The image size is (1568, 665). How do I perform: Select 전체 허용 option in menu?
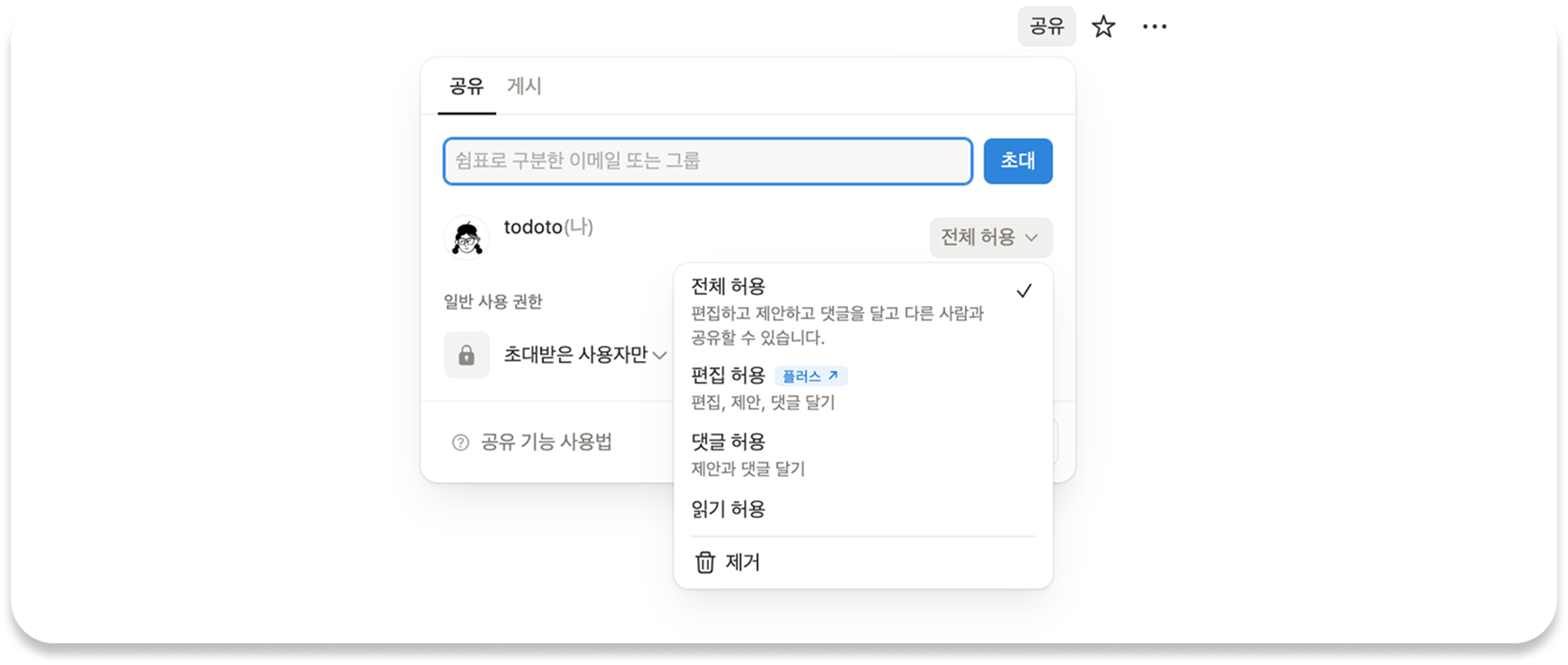click(x=863, y=311)
